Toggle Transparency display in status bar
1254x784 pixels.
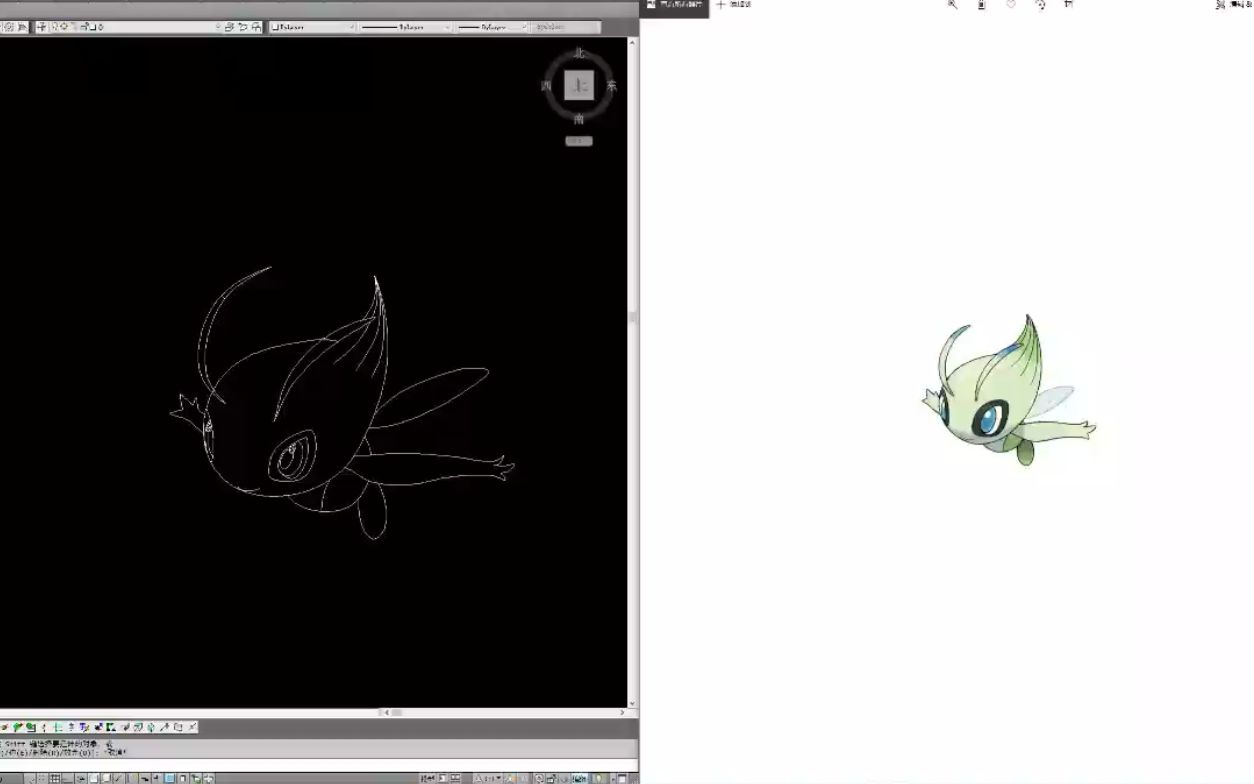tap(169, 778)
